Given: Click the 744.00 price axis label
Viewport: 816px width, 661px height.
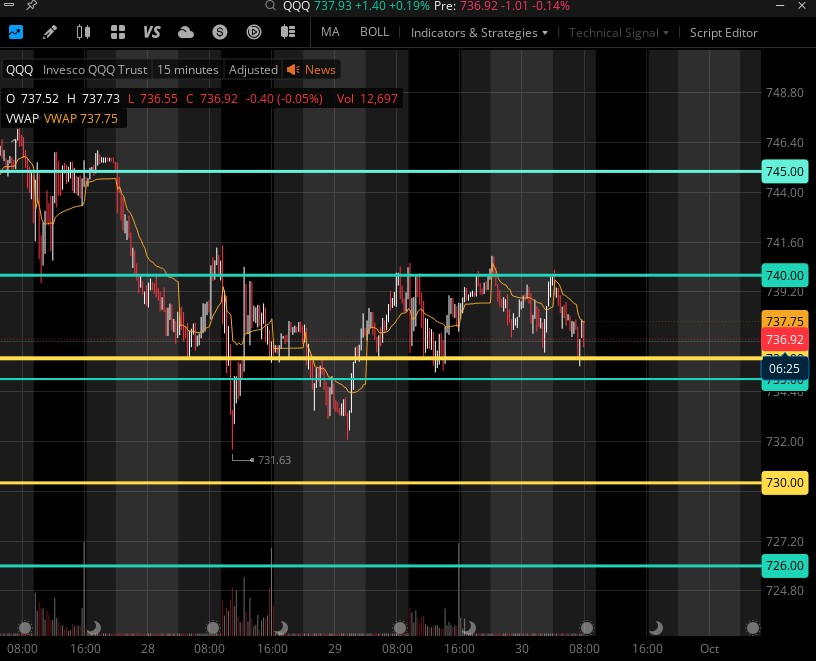Looking at the screenshot, I should pyautogui.click(x=785, y=193).
